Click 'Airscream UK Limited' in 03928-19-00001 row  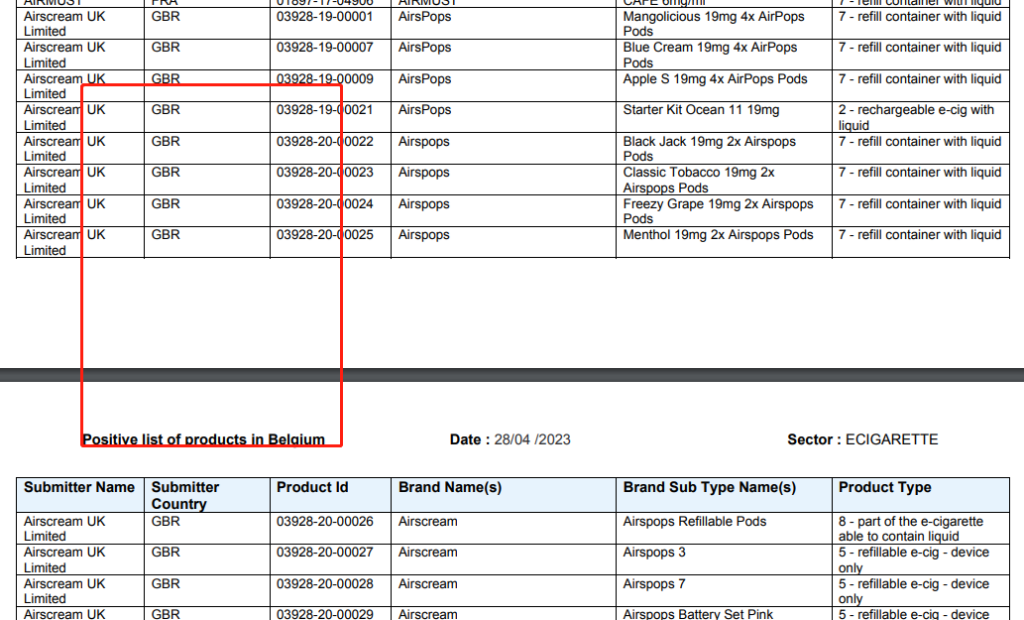pos(64,24)
